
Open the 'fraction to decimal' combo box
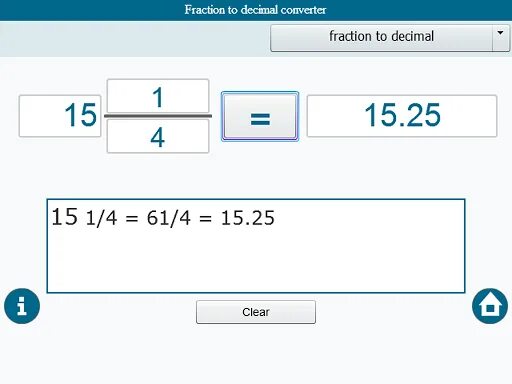click(x=390, y=38)
